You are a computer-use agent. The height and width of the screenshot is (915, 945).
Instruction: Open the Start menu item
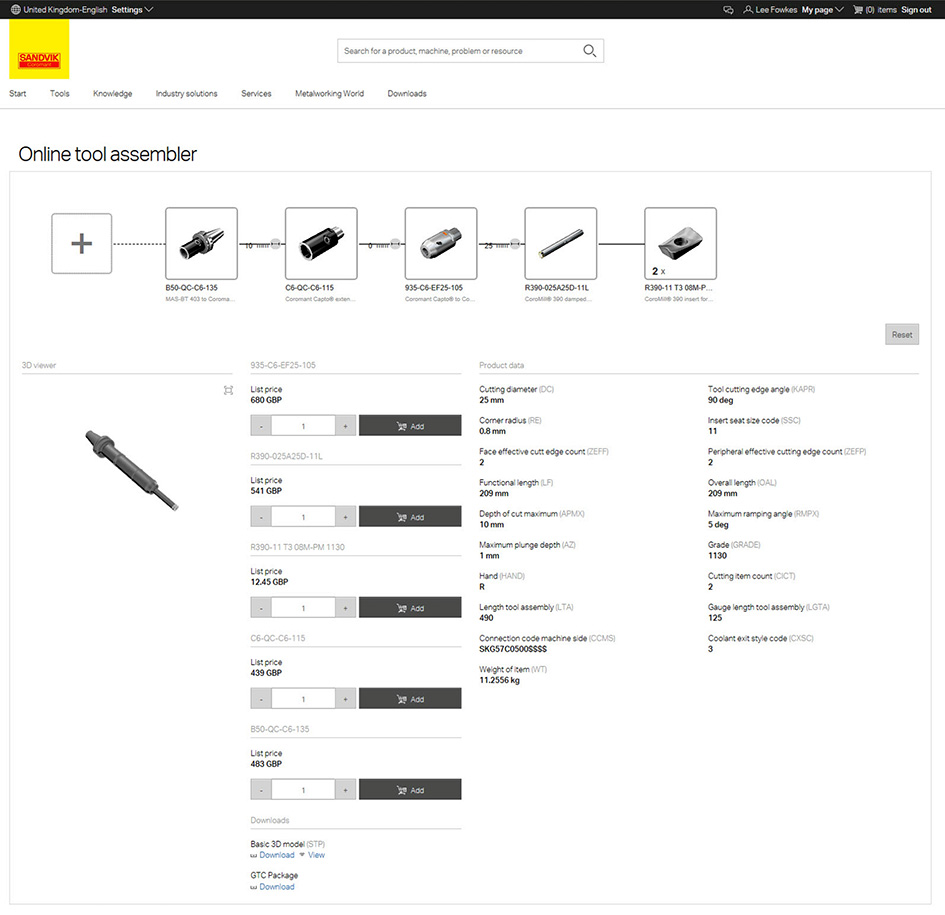(17, 93)
